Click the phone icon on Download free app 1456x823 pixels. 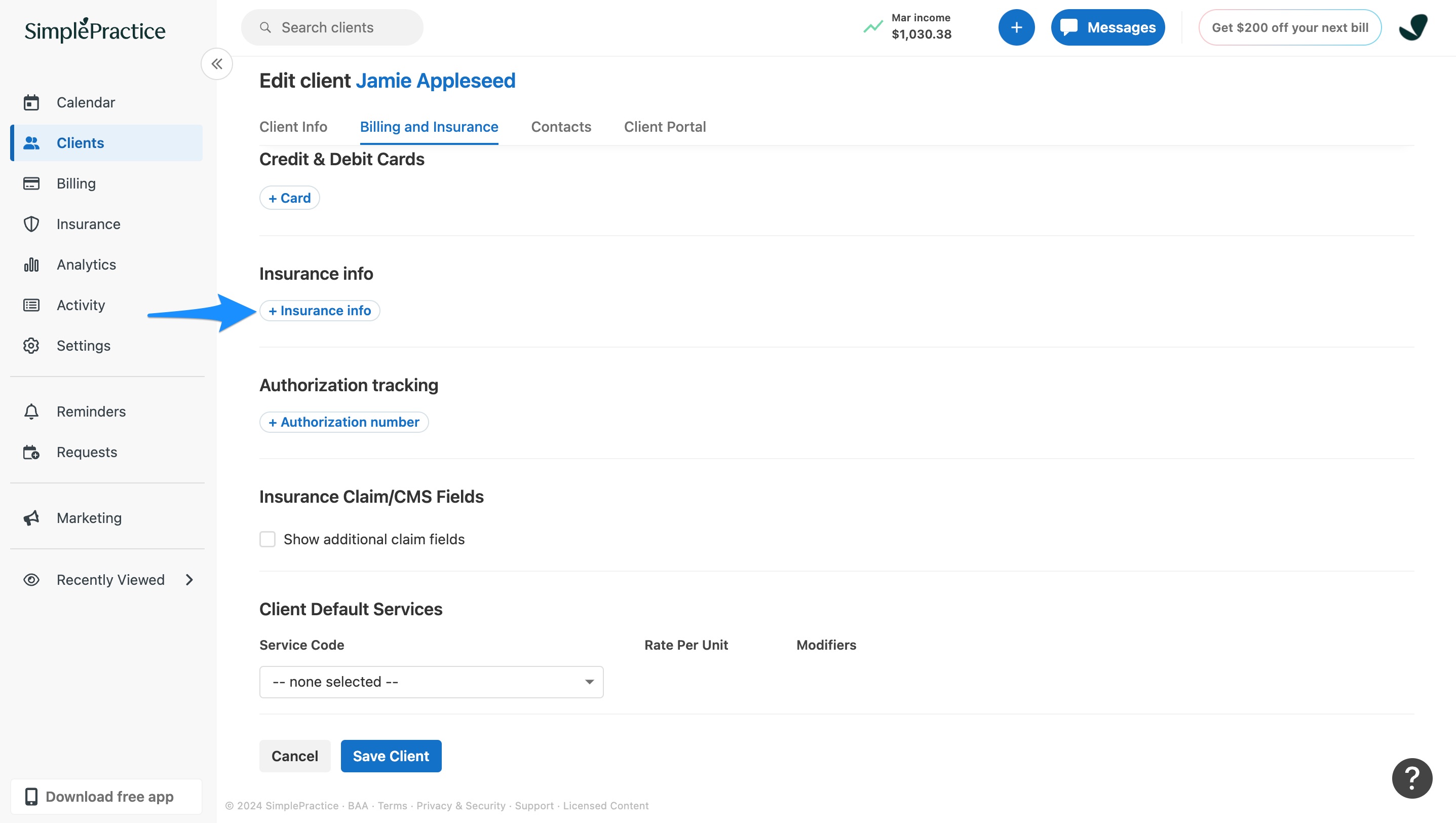click(x=31, y=797)
